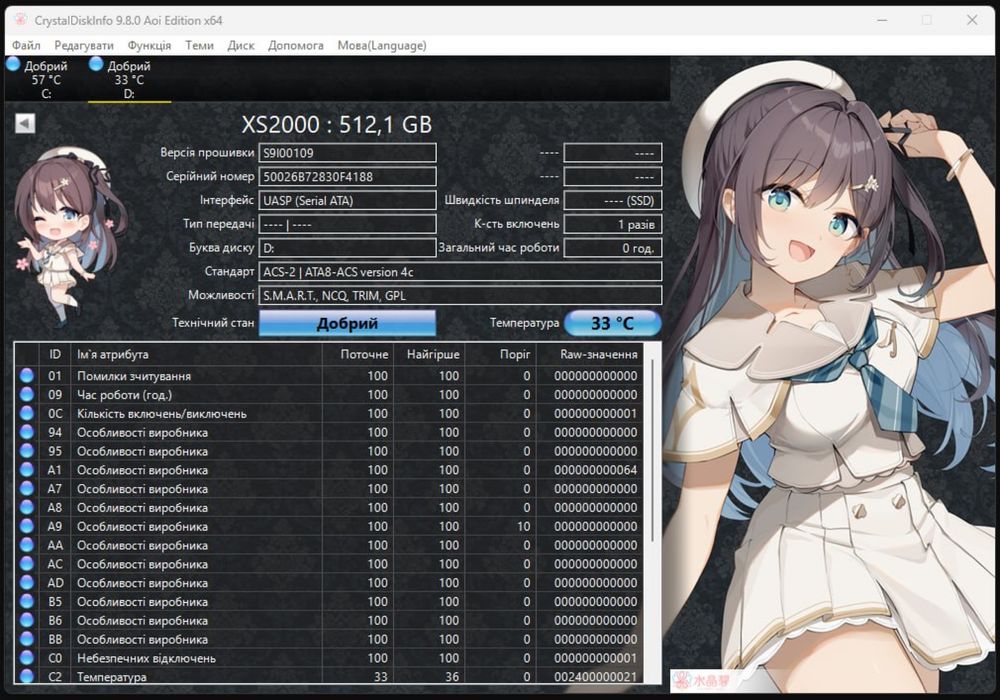Click the Ім'я атрибута column header
Screen dimensions: 1000x700
(196, 354)
